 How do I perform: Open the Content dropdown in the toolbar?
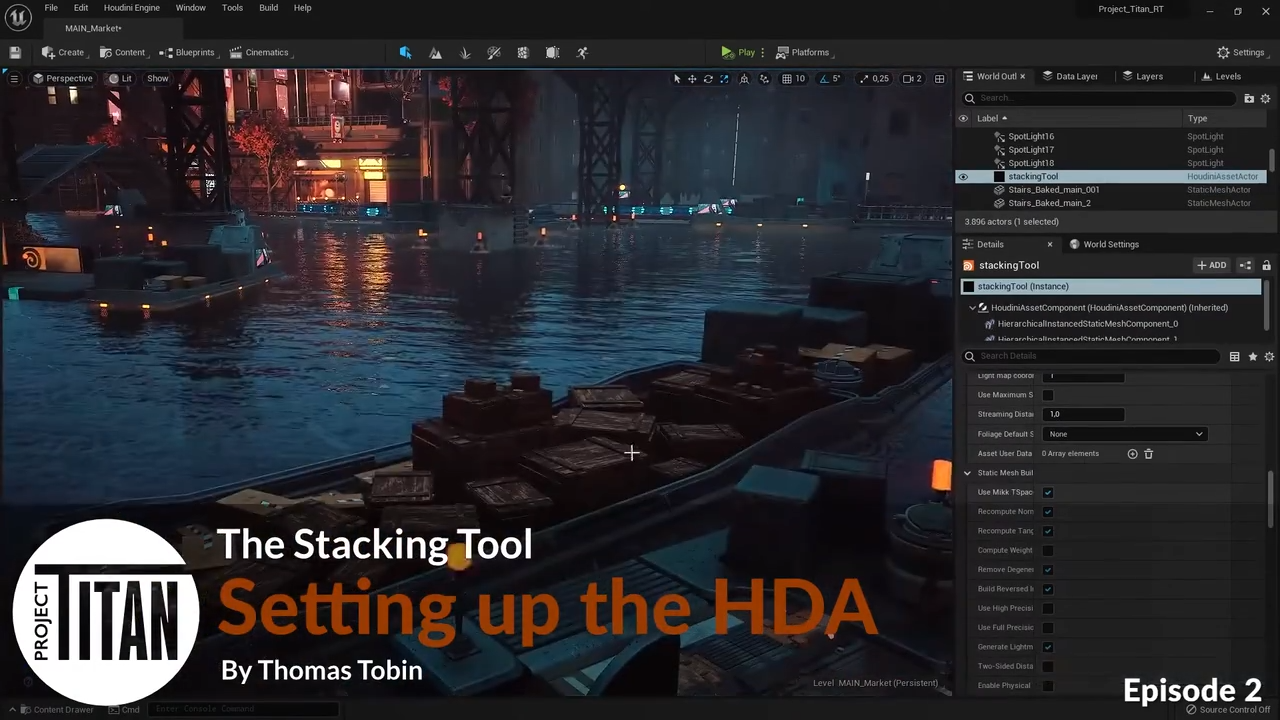point(122,52)
